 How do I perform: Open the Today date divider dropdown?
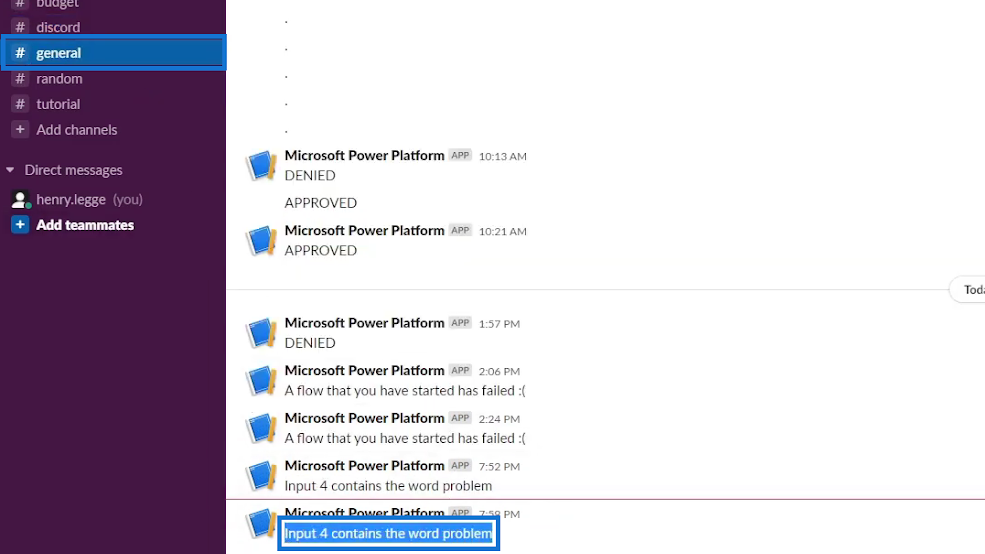click(x=968, y=290)
